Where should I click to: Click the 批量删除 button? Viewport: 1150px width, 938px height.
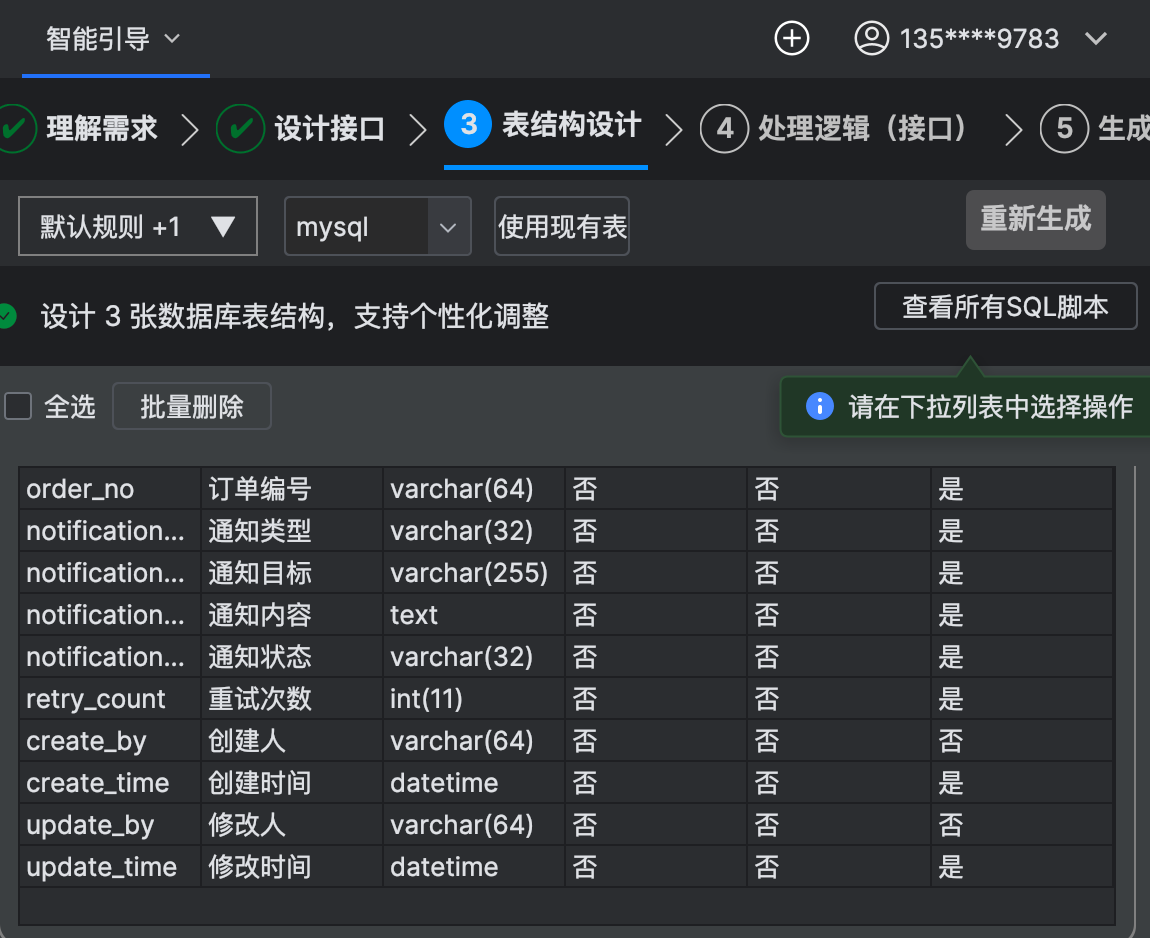[192, 406]
